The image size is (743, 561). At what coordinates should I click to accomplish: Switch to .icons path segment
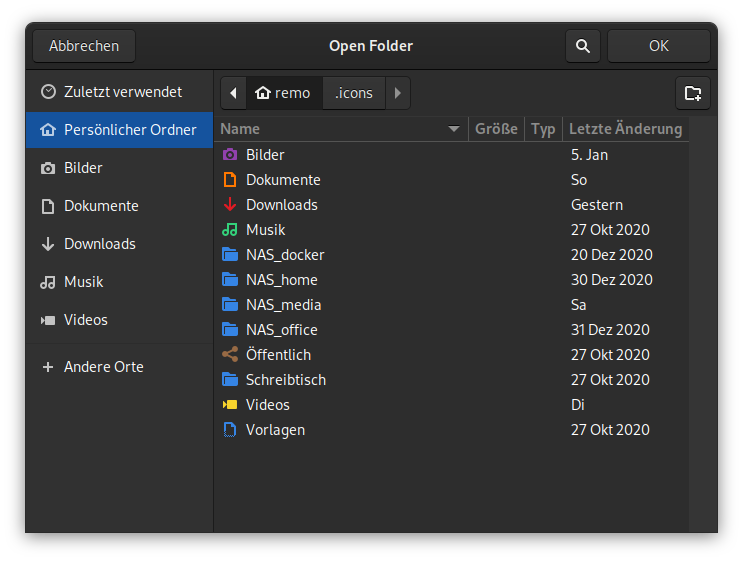tap(354, 93)
